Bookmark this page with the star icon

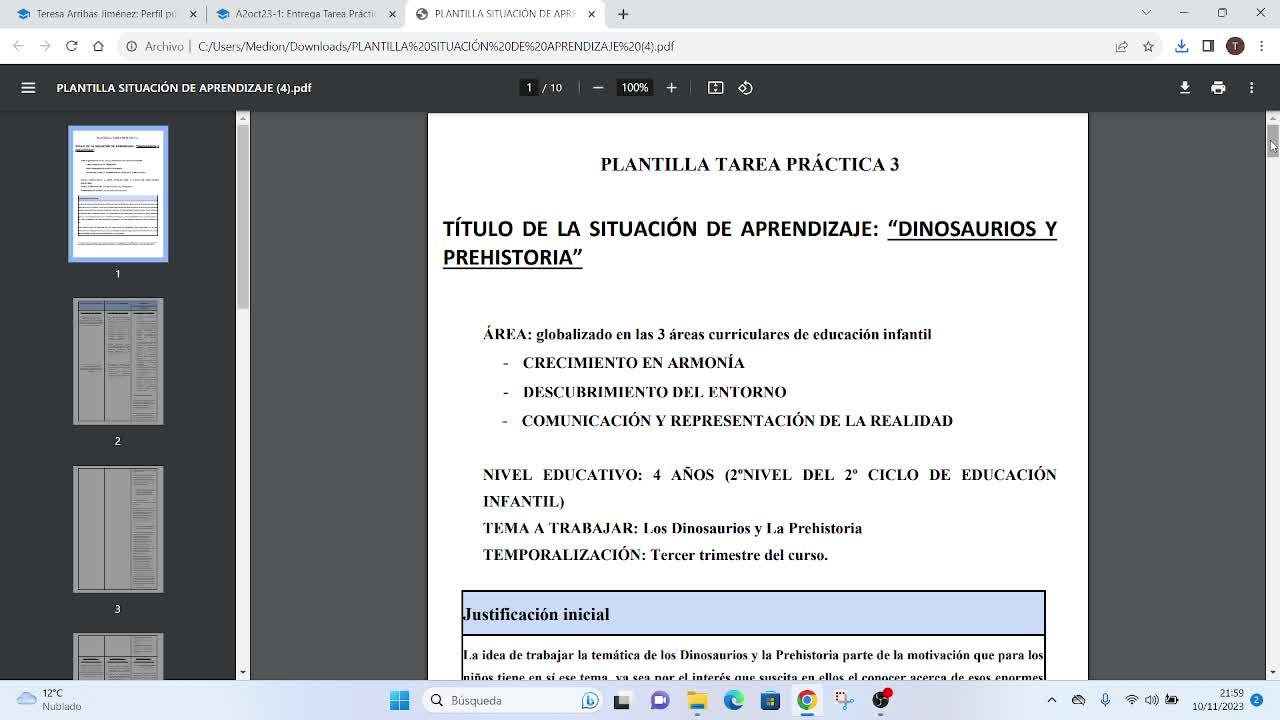coord(1148,46)
